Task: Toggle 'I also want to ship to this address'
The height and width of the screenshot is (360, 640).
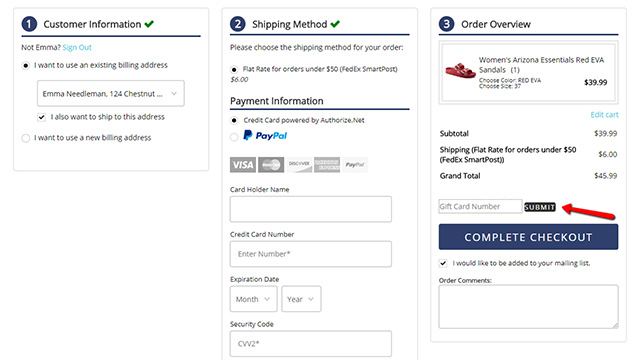Action: click(42, 117)
